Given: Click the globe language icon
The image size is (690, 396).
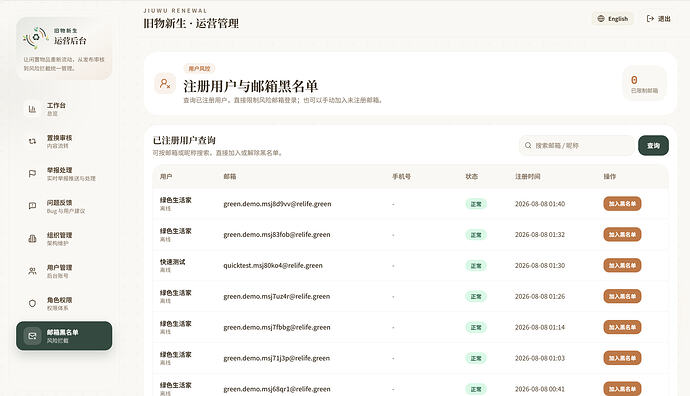Looking at the screenshot, I should [x=601, y=18].
